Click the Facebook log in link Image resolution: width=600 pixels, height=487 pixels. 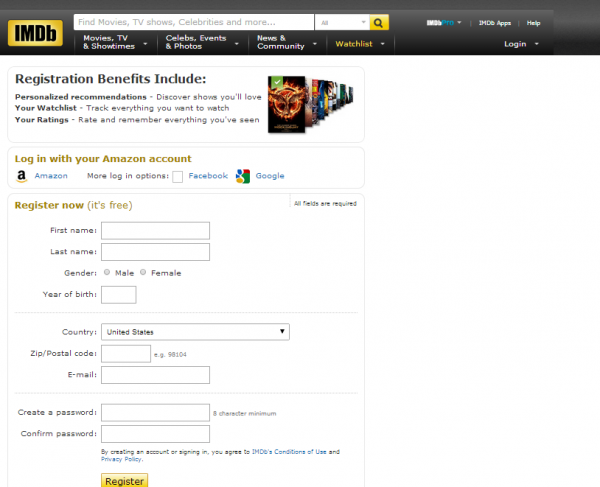[x=208, y=176]
